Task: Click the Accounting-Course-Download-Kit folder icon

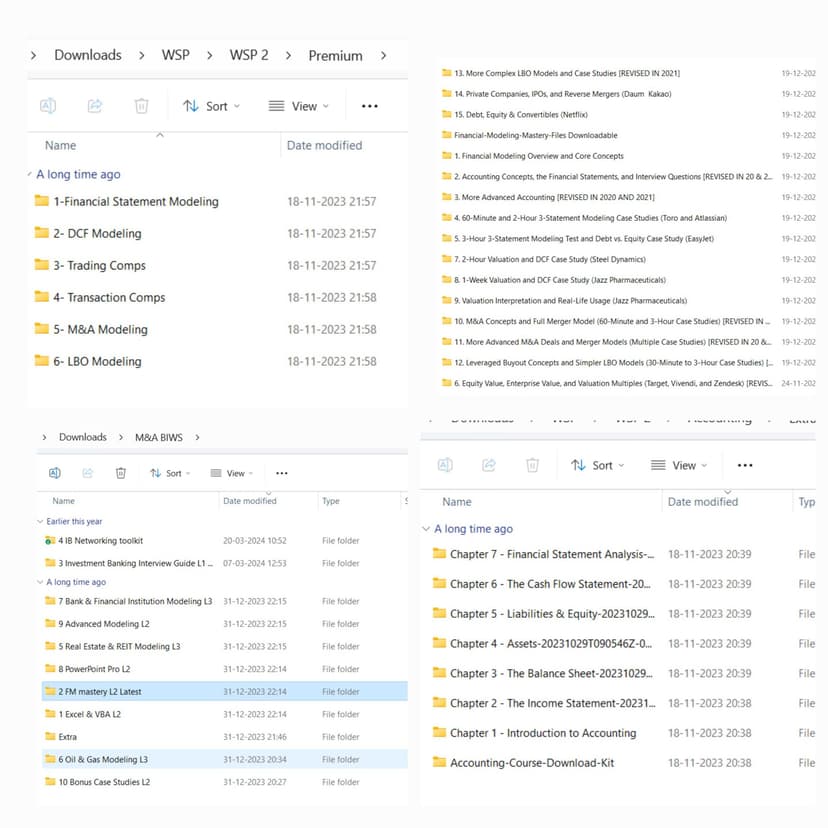Action: (439, 763)
